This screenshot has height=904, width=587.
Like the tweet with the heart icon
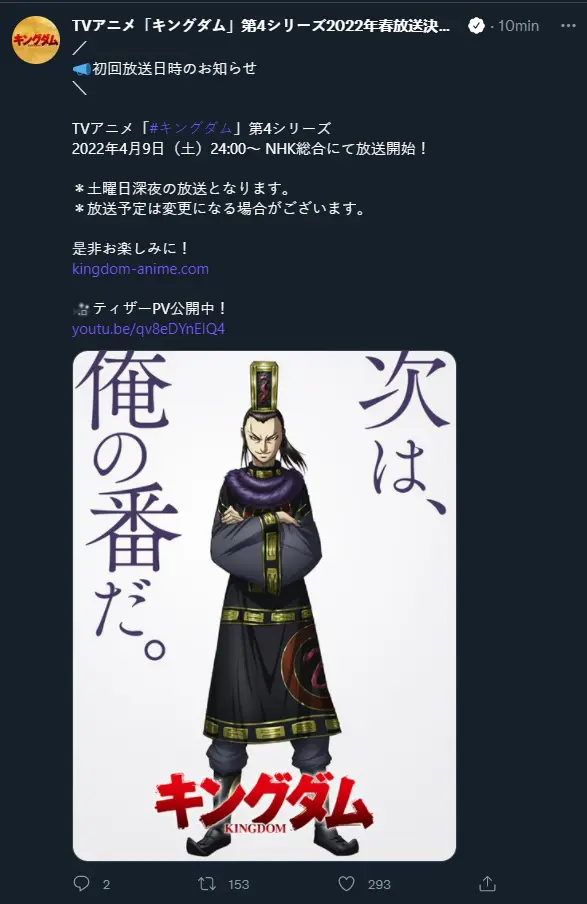[346, 883]
